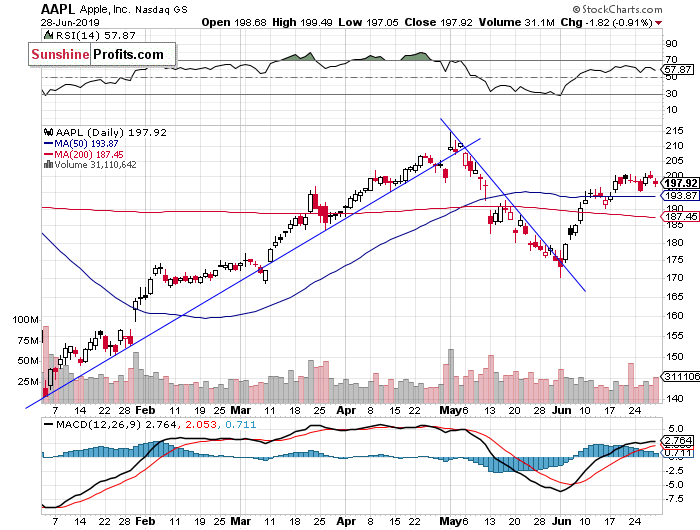Click the 90 level label on the RSI axis
Image resolution: width=700 pixels, height=530 pixels.
(x=671, y=44)
